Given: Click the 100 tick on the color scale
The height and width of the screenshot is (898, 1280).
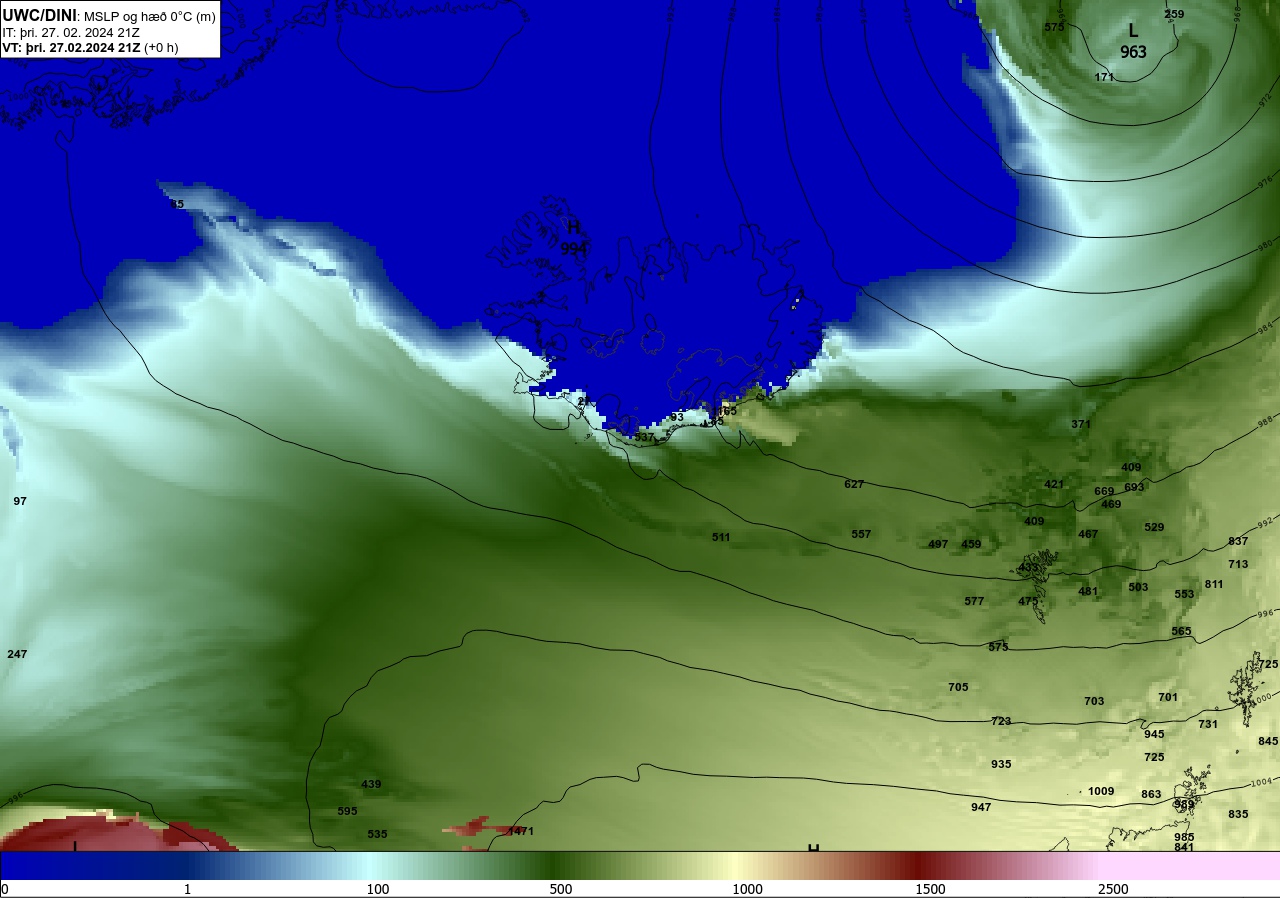Looking at the screenshot, I should 377,889.
